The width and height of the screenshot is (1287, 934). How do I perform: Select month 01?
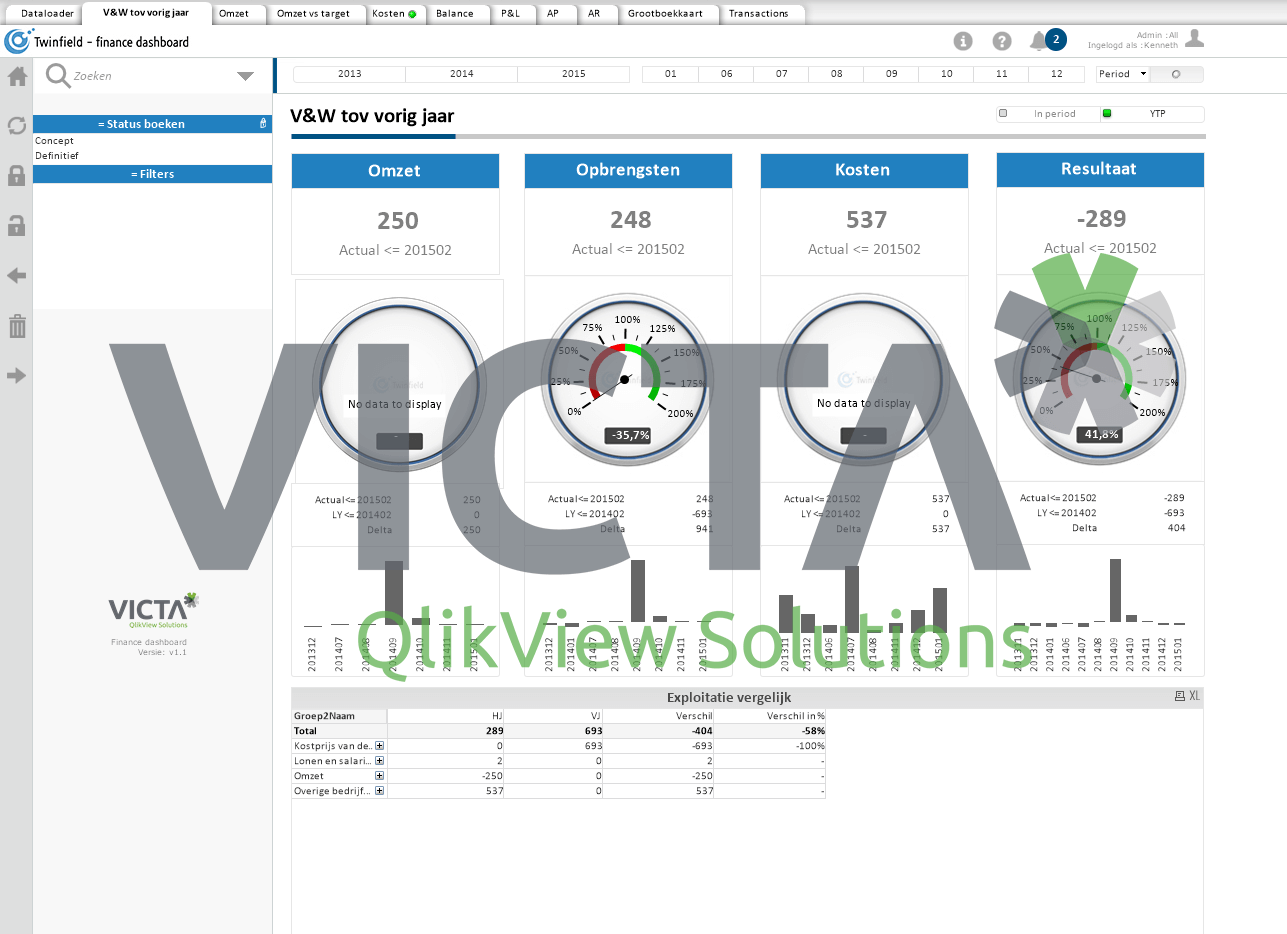coord(670,74)
